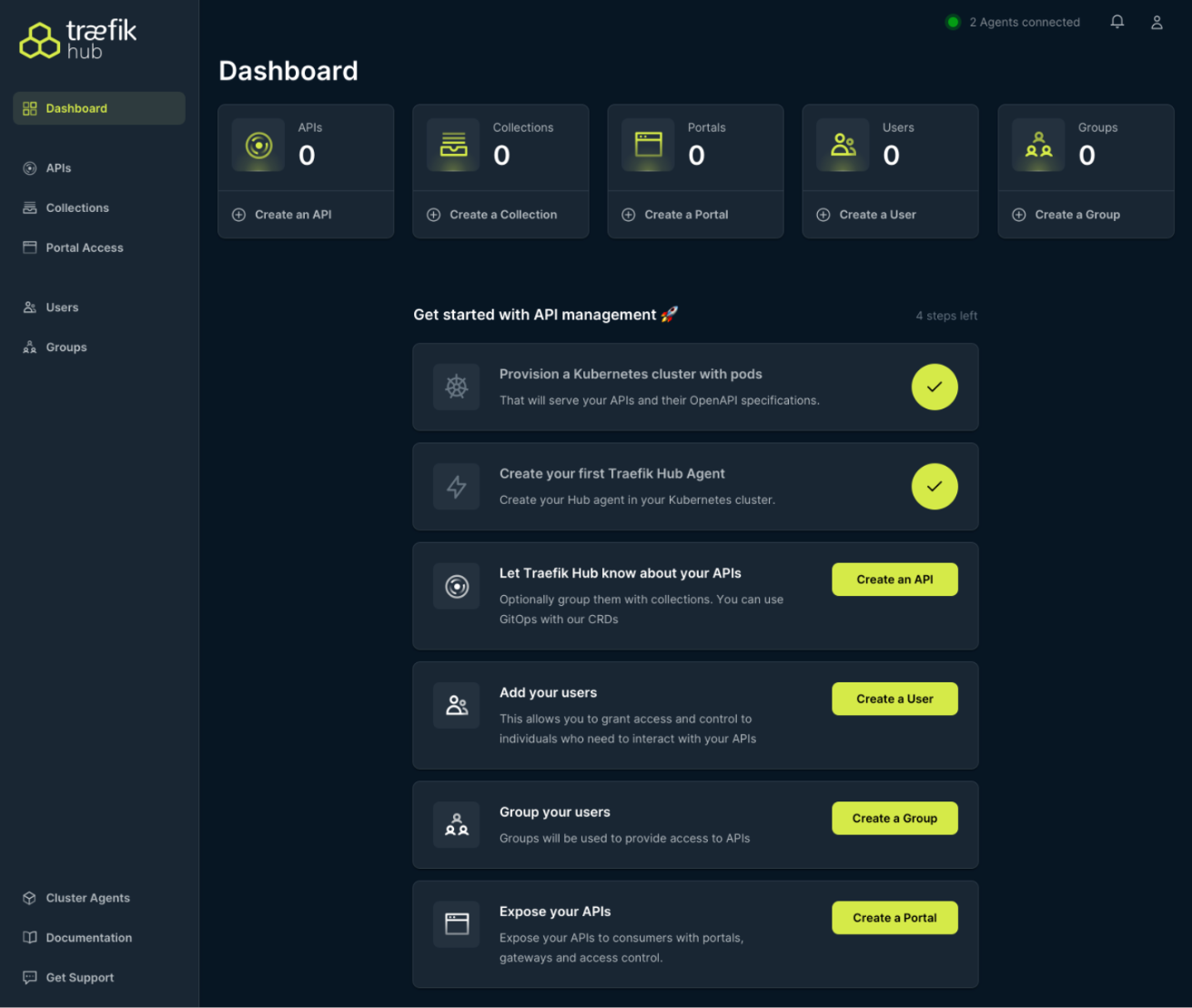Click the rocket emoji in heading

tap(669, 315)
